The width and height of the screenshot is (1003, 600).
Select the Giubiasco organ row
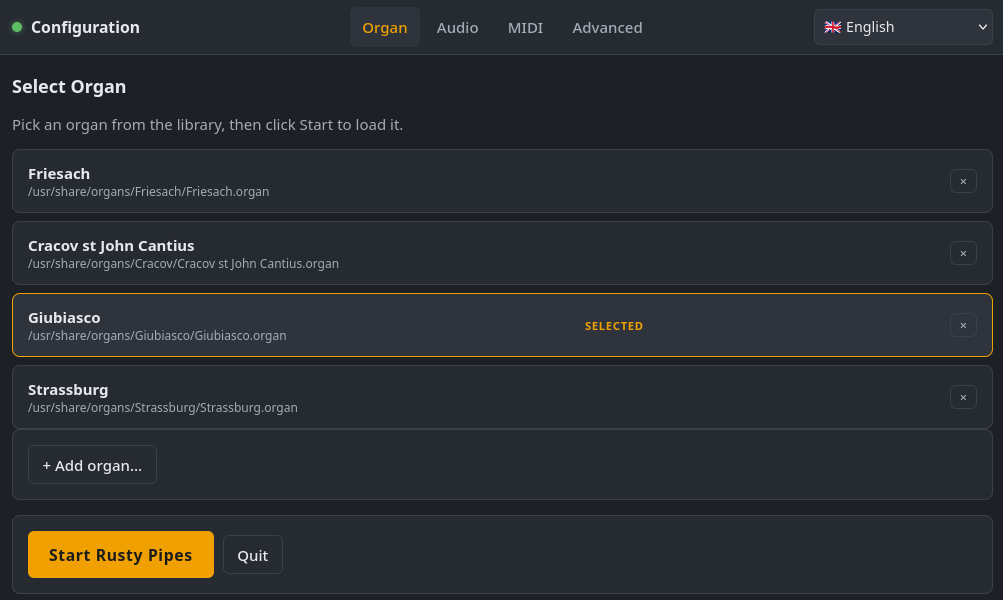point(502,325)
